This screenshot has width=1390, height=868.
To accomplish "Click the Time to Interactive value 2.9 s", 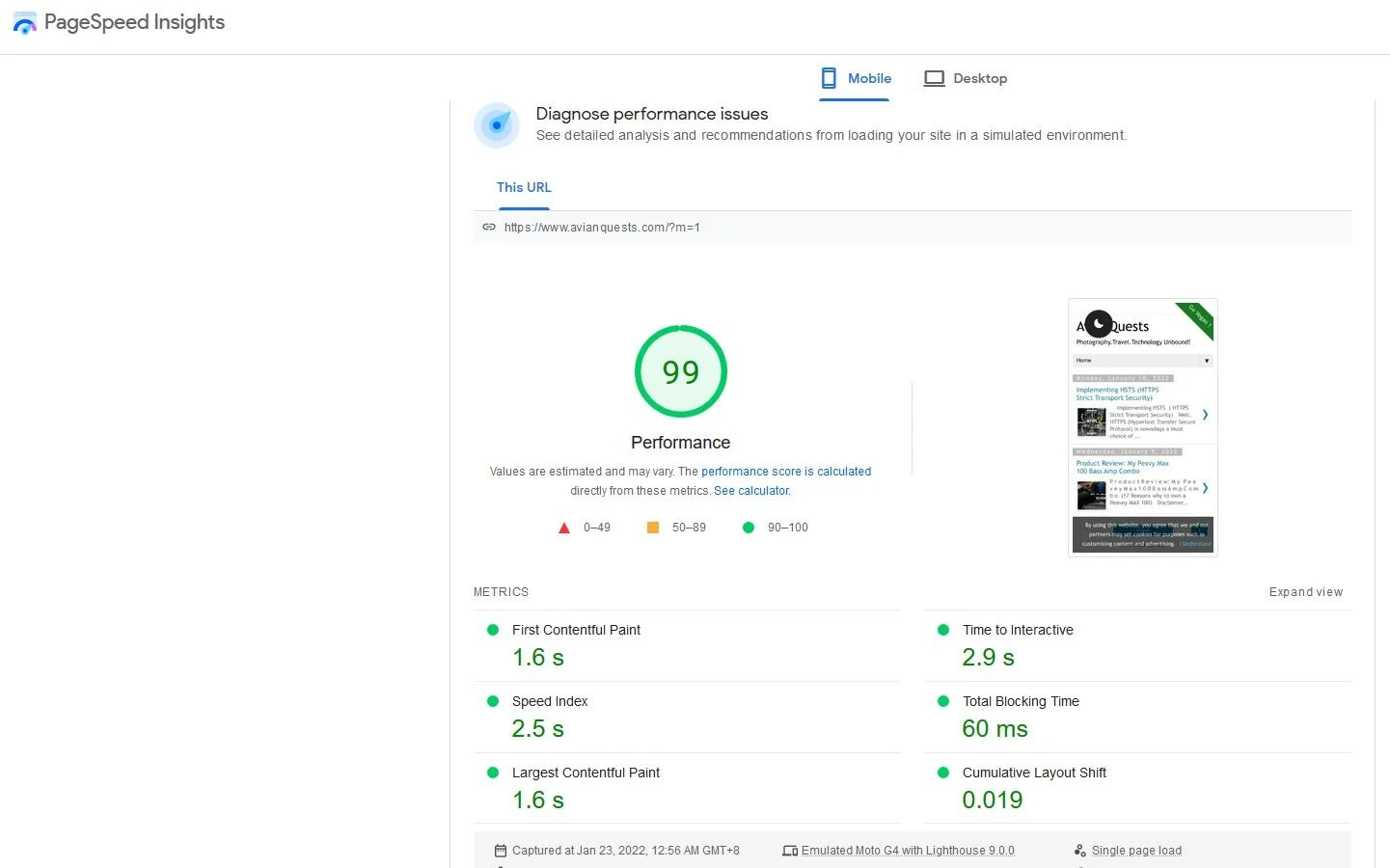I will pos(988,658).
